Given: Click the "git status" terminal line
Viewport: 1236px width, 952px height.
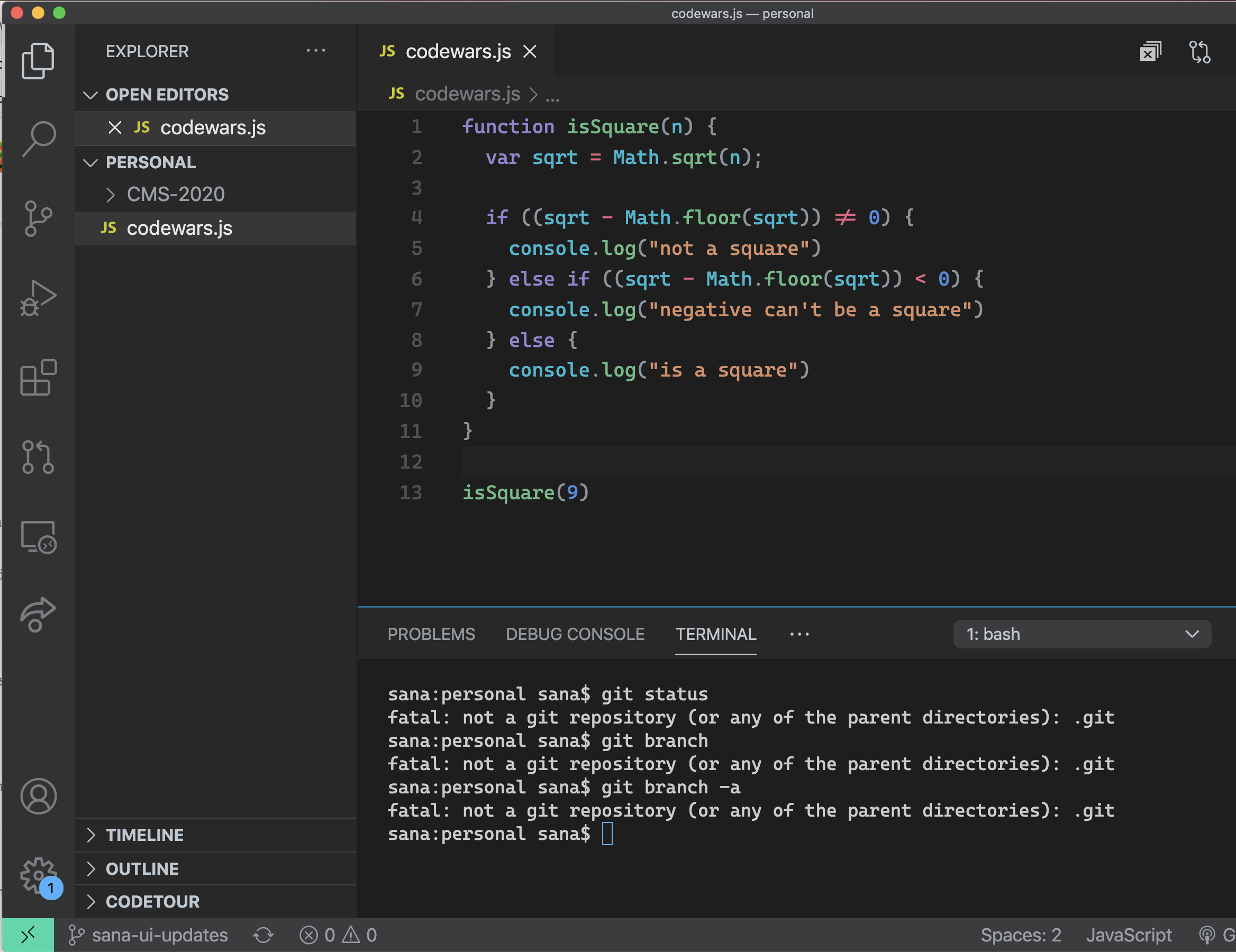Looking at the screenshot, I should [548, 694].
